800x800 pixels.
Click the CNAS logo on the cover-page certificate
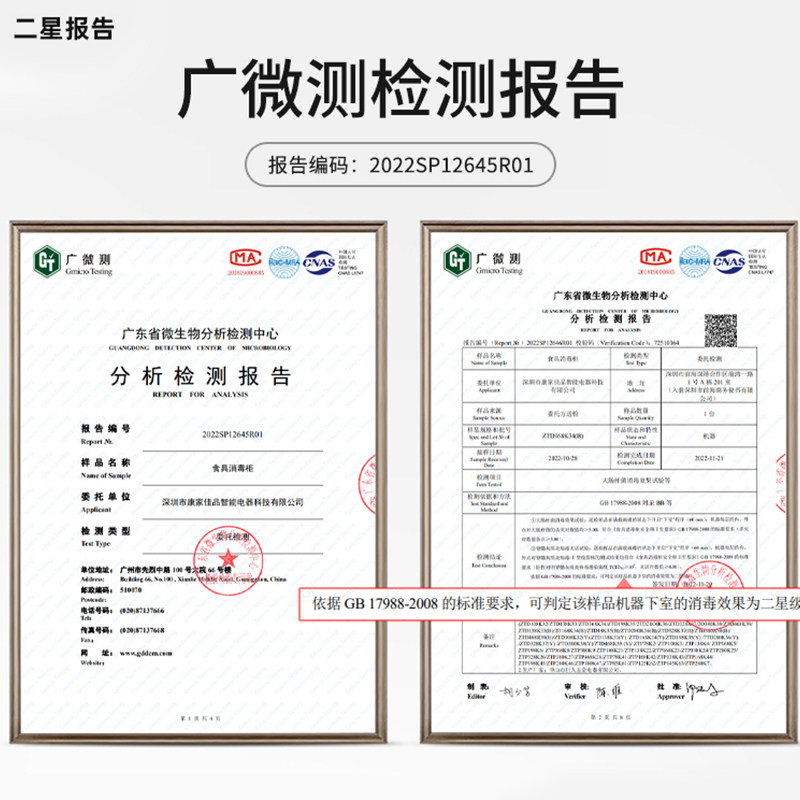pyautogui.click(x=319, y=263)
